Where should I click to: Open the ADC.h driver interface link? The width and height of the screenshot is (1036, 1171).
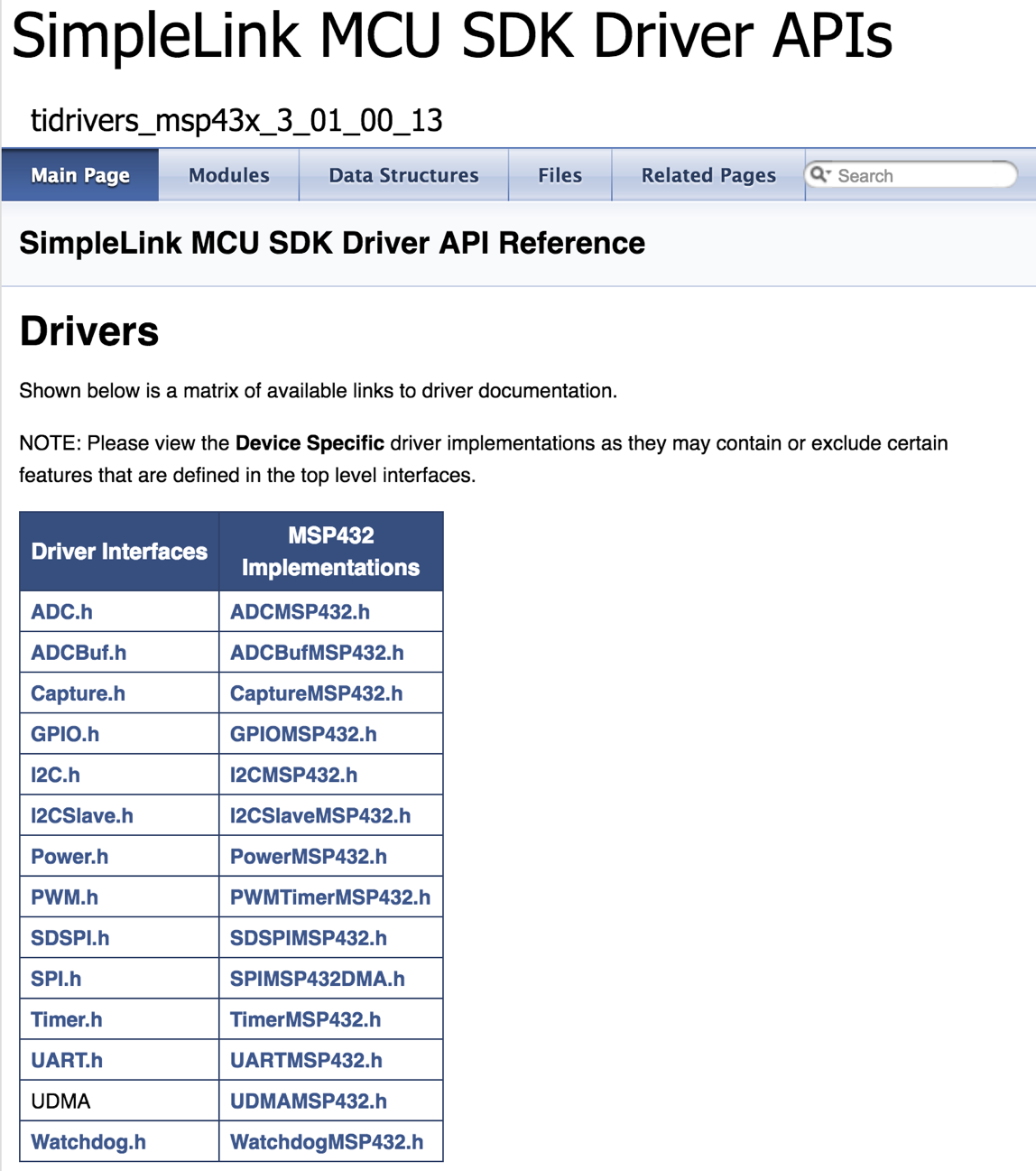pos(60,611)
